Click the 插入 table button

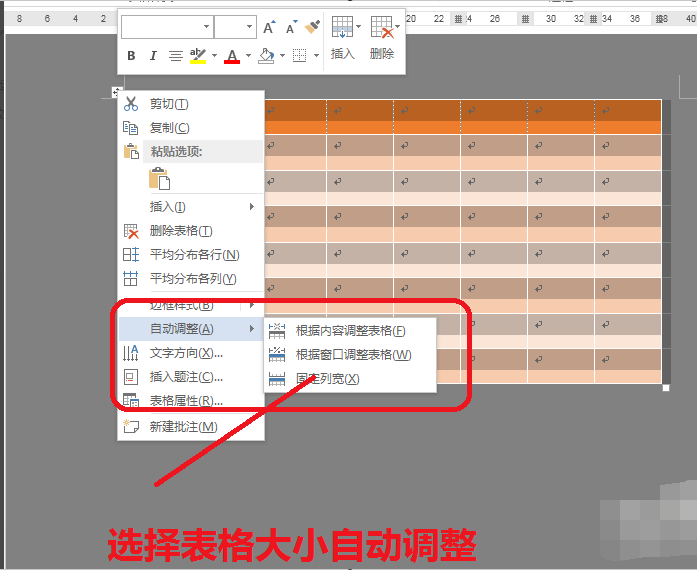point(342,38)
